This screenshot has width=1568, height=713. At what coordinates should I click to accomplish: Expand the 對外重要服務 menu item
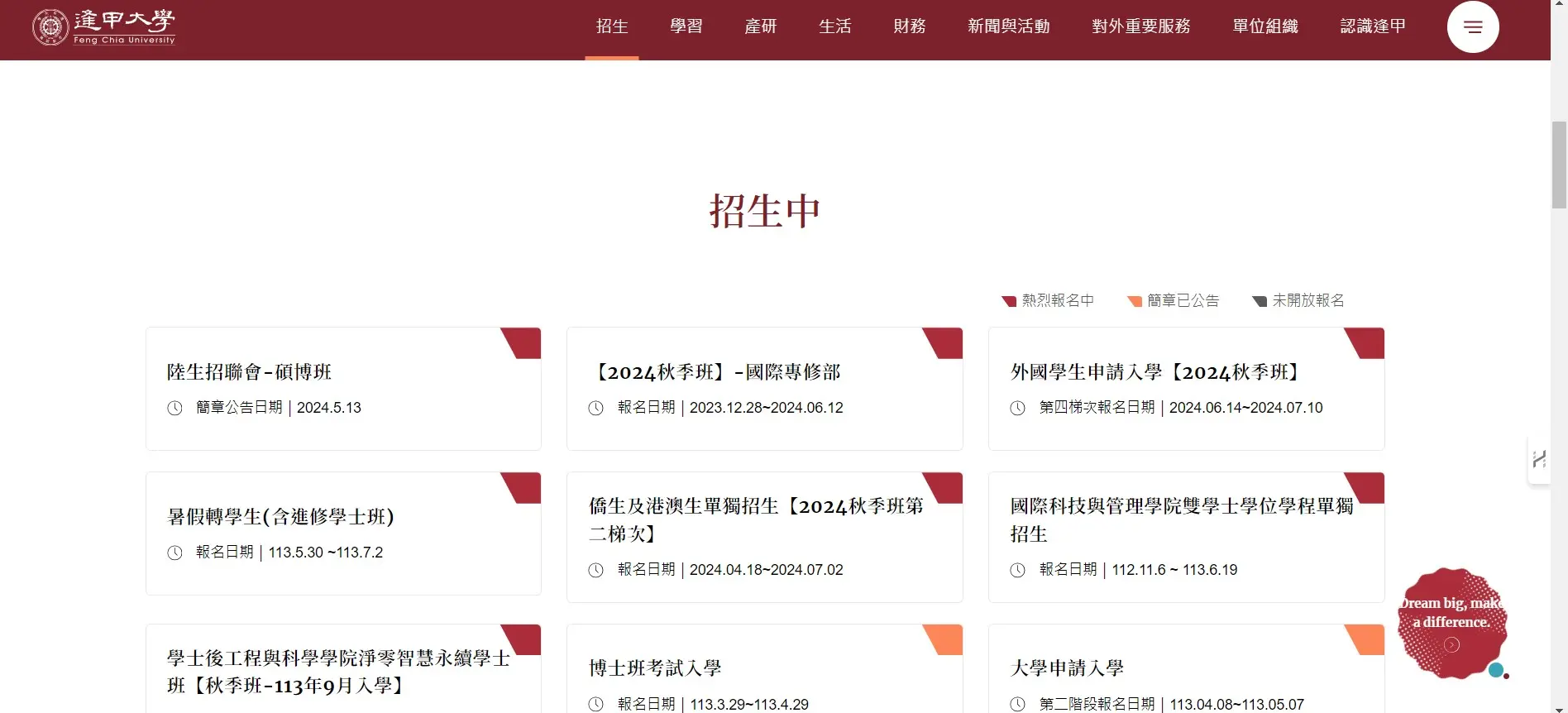(x=1140, y=26)
